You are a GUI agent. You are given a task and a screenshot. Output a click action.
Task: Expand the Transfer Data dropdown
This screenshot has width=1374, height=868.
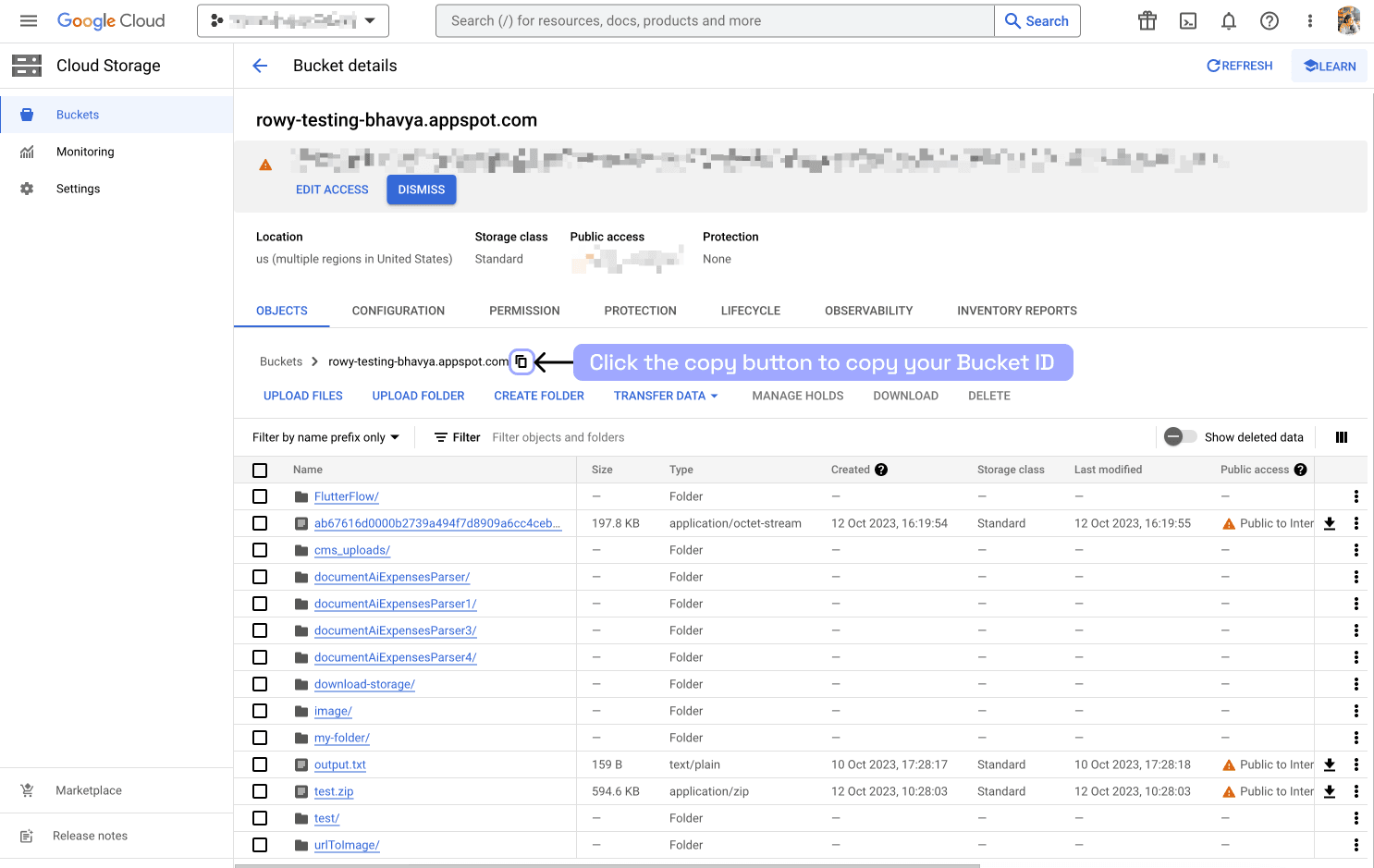[666, 396]
